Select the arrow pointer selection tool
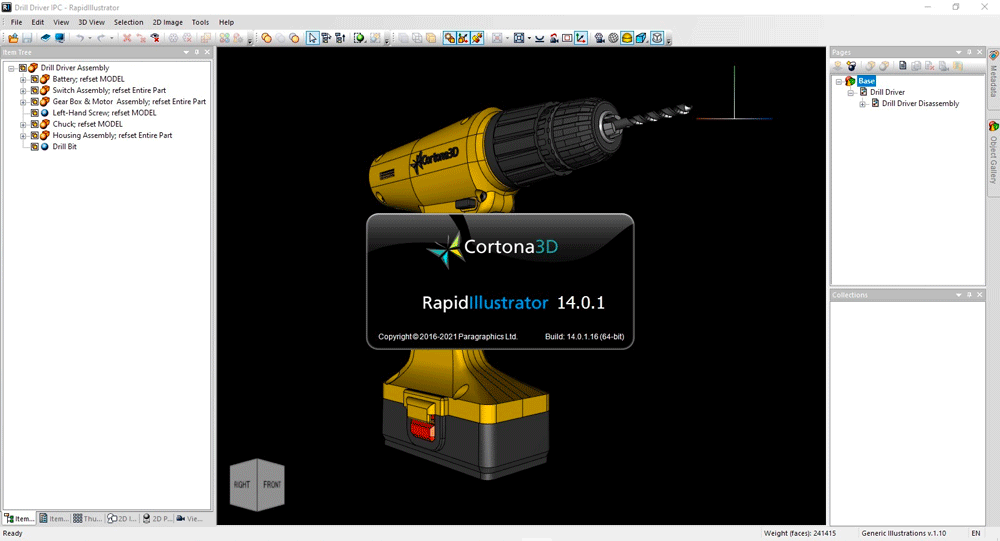1000x541 pixels. (313, 38)
